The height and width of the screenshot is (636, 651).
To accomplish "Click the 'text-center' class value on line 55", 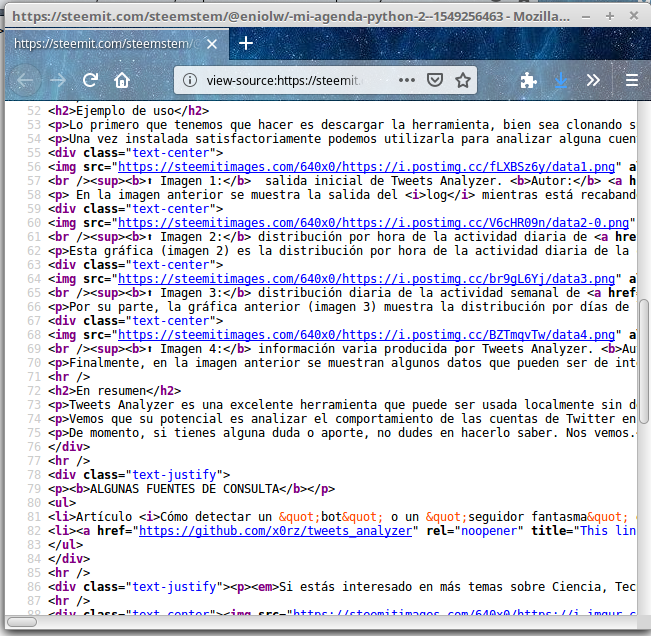I will [171, 153].
